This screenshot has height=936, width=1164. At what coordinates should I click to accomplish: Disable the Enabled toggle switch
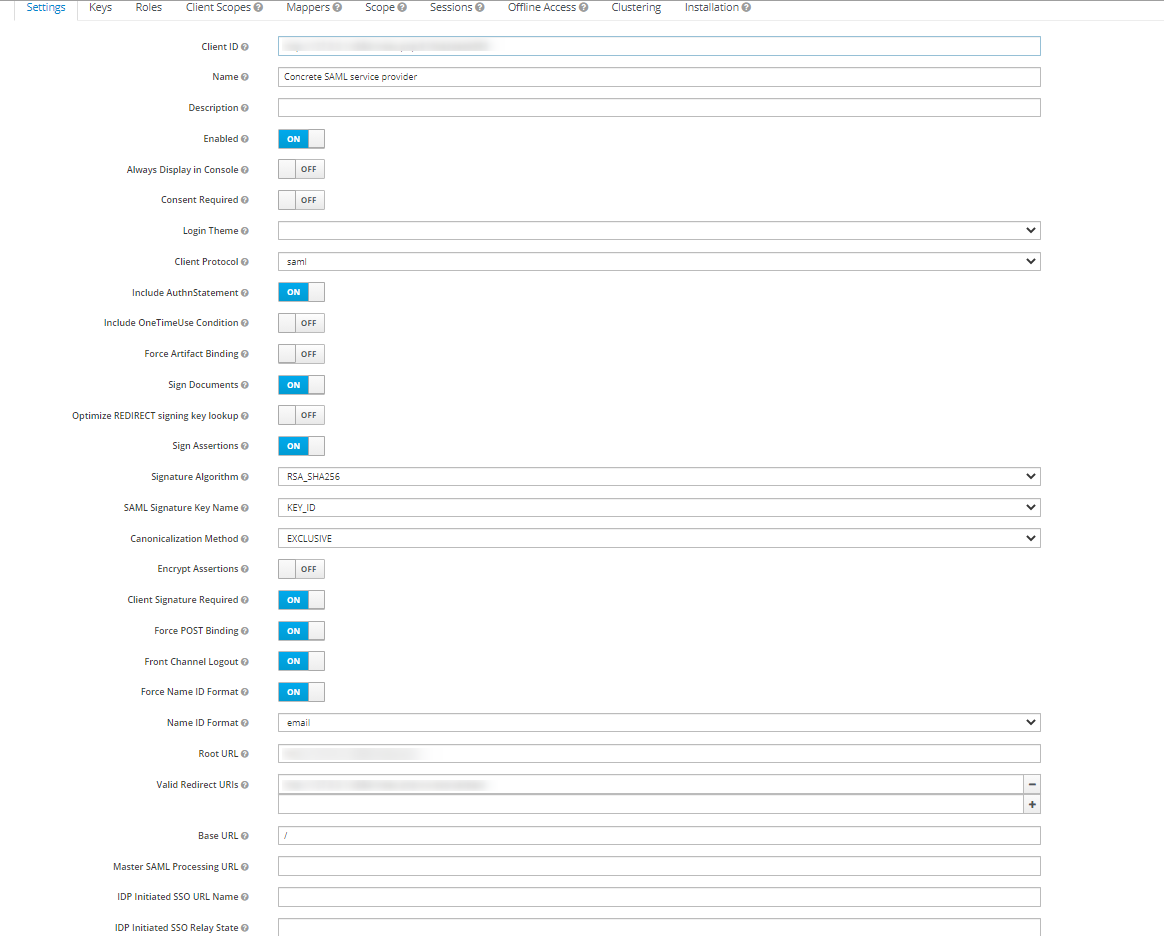(x=301, y=139)
